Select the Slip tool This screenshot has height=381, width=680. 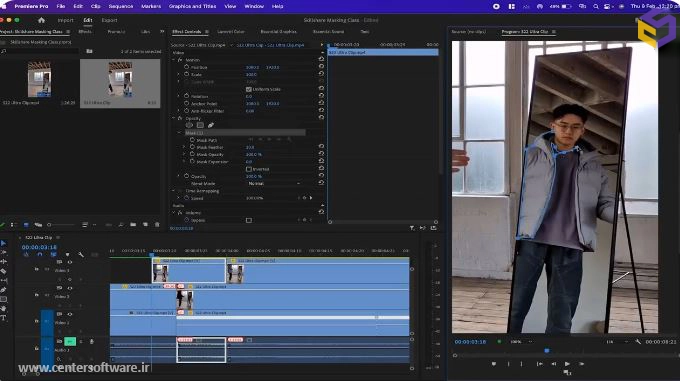(x=3, y=280)
